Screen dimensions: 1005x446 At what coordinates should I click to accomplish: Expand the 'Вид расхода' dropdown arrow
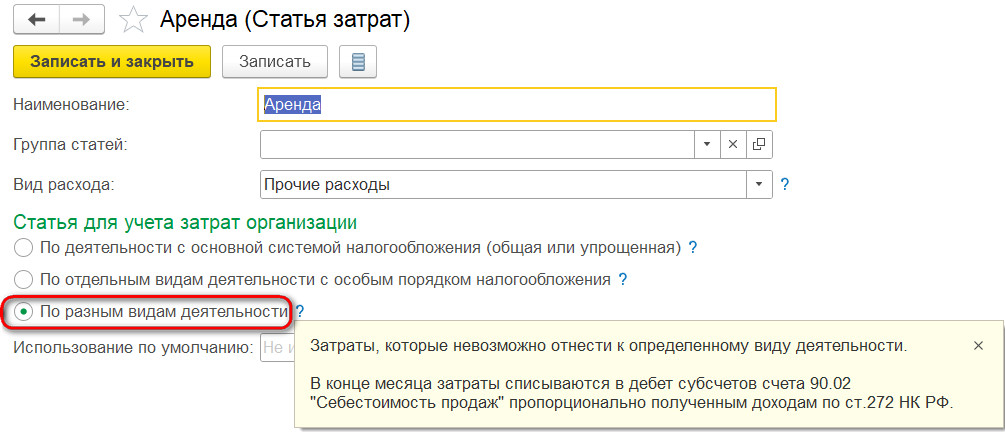760,185
